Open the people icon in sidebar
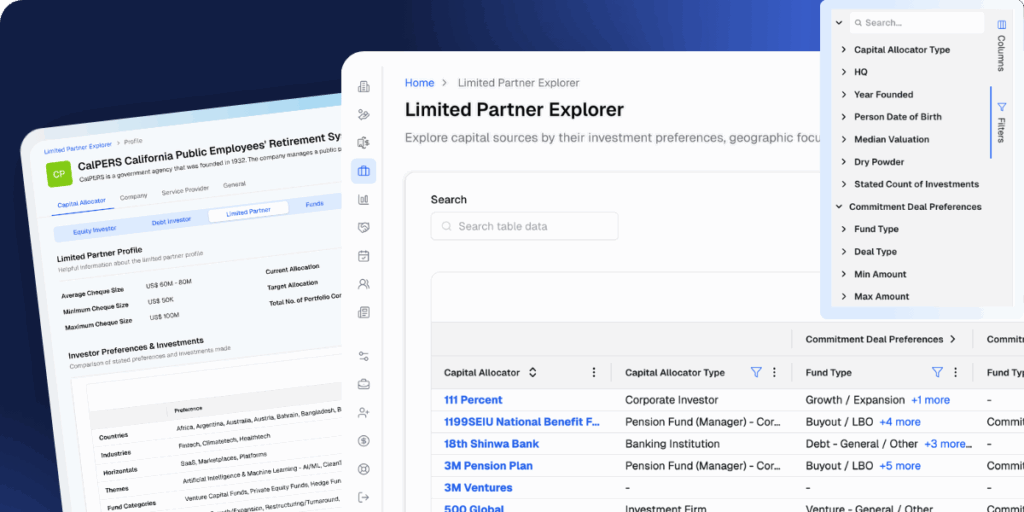 pos(364,284)
